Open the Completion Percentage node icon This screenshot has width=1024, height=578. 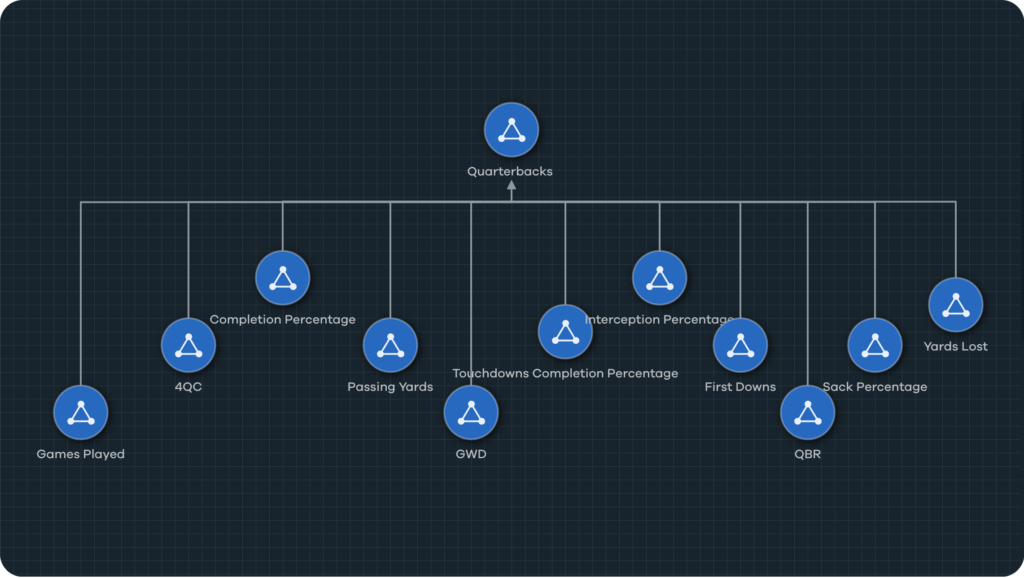click(x=282, y=278)
